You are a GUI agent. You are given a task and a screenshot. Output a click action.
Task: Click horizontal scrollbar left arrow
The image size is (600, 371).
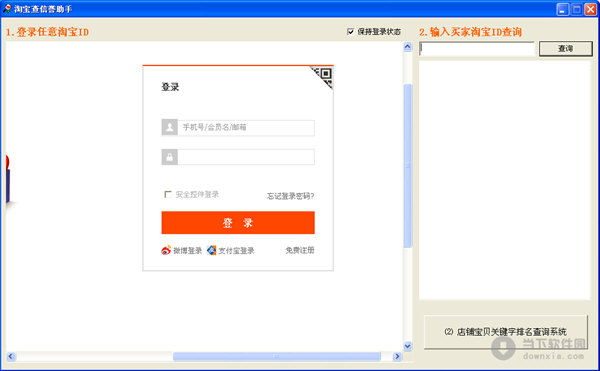point(11,356)
